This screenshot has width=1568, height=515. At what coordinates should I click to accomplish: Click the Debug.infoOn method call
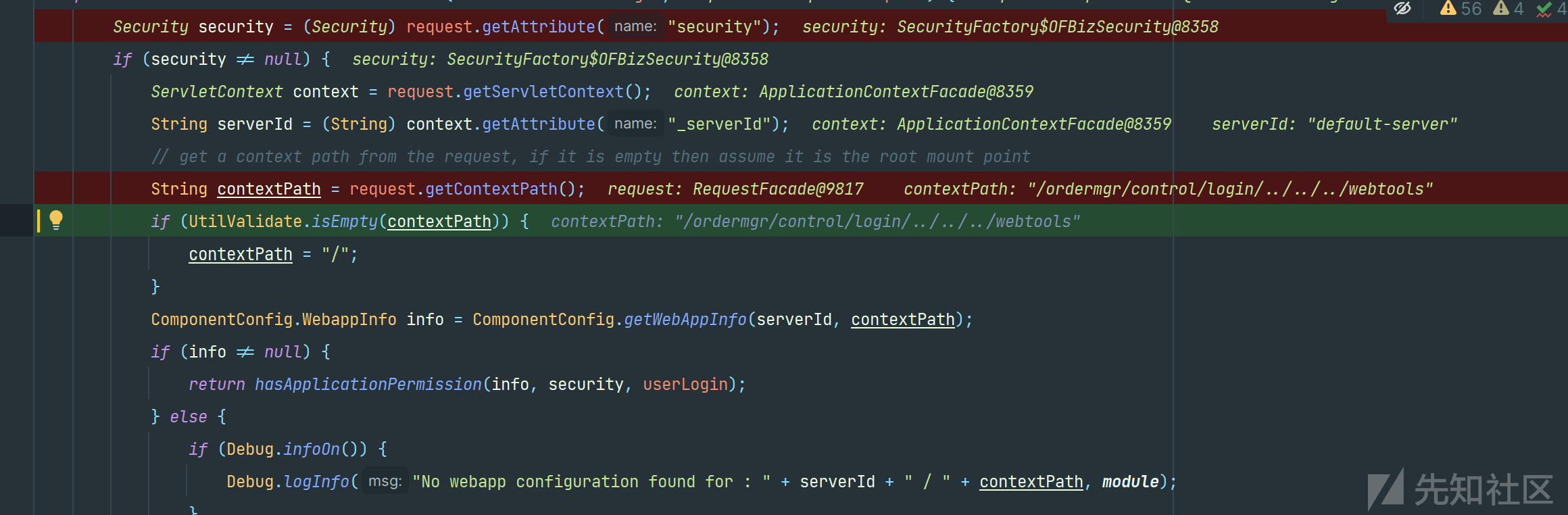click(312, 449)
